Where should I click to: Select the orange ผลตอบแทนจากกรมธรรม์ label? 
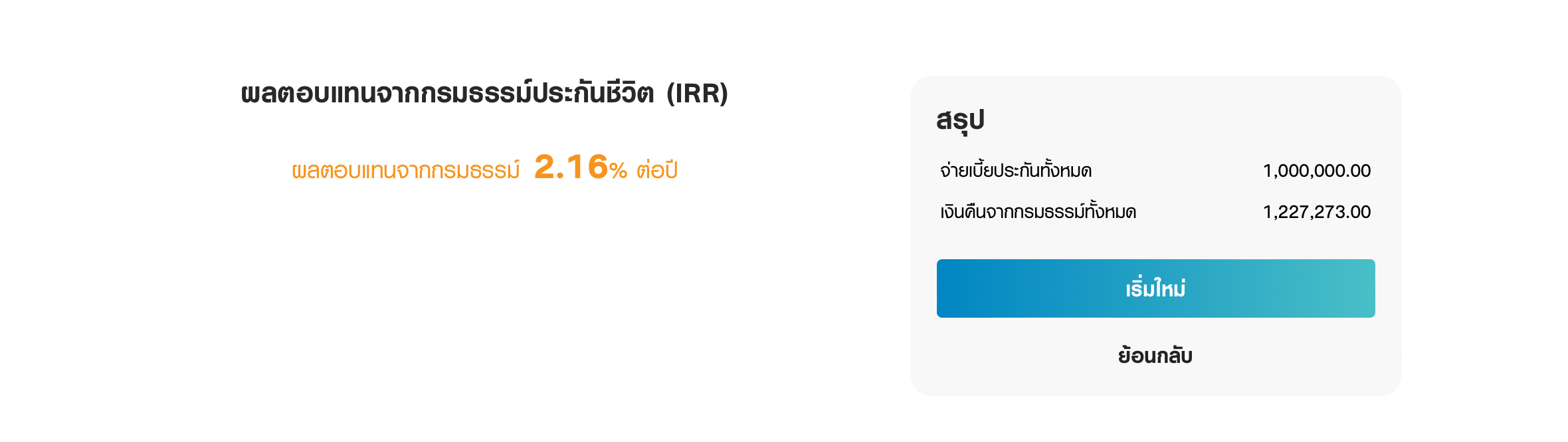tap(406, 170)
